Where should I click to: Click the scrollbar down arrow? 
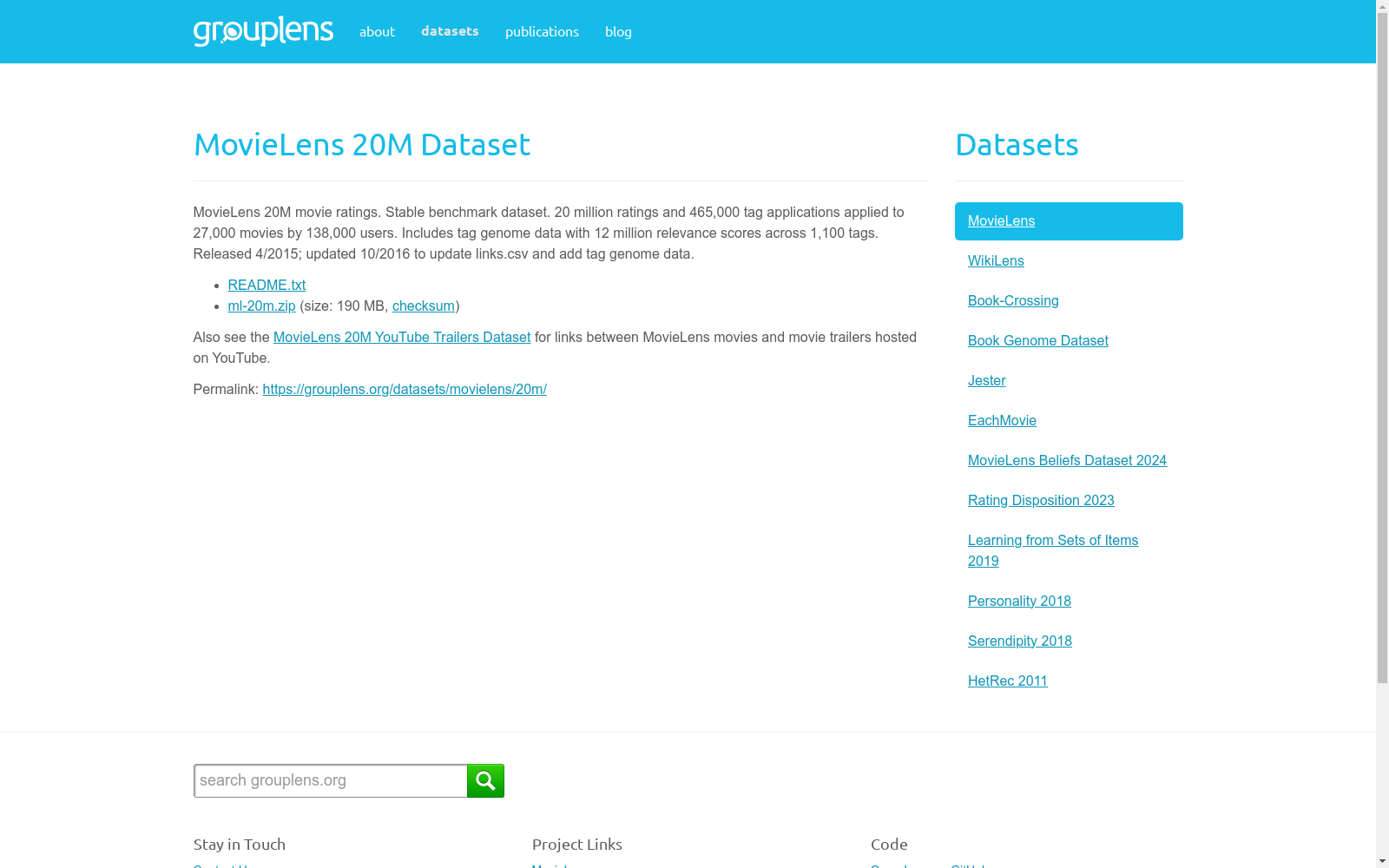point(1382,861)
